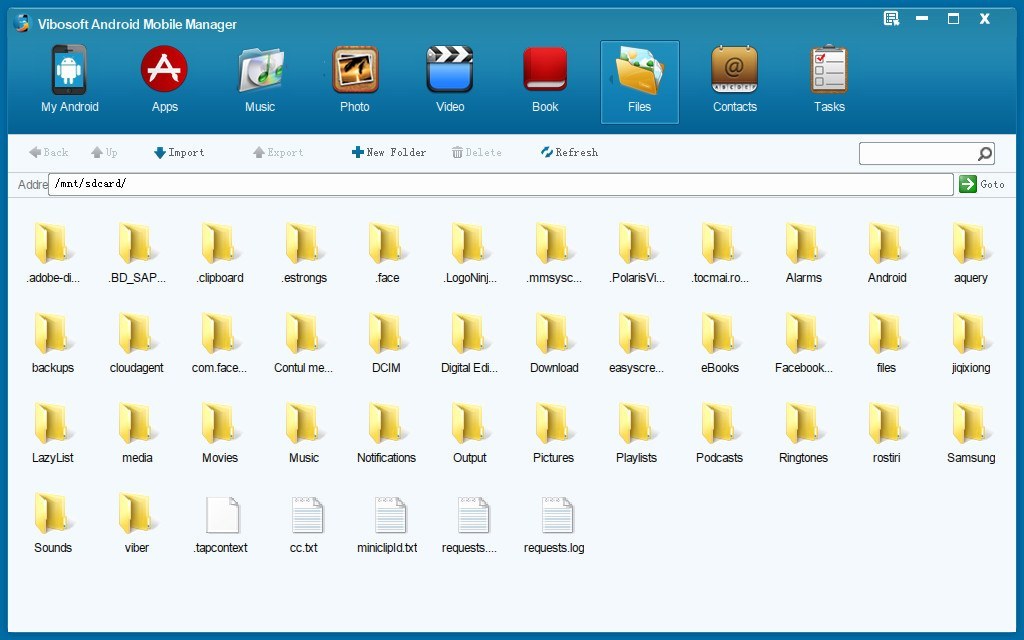Select the media folder
This screenshot has width=1024, height=640.
pyautogui.click(x=136, y=434)
